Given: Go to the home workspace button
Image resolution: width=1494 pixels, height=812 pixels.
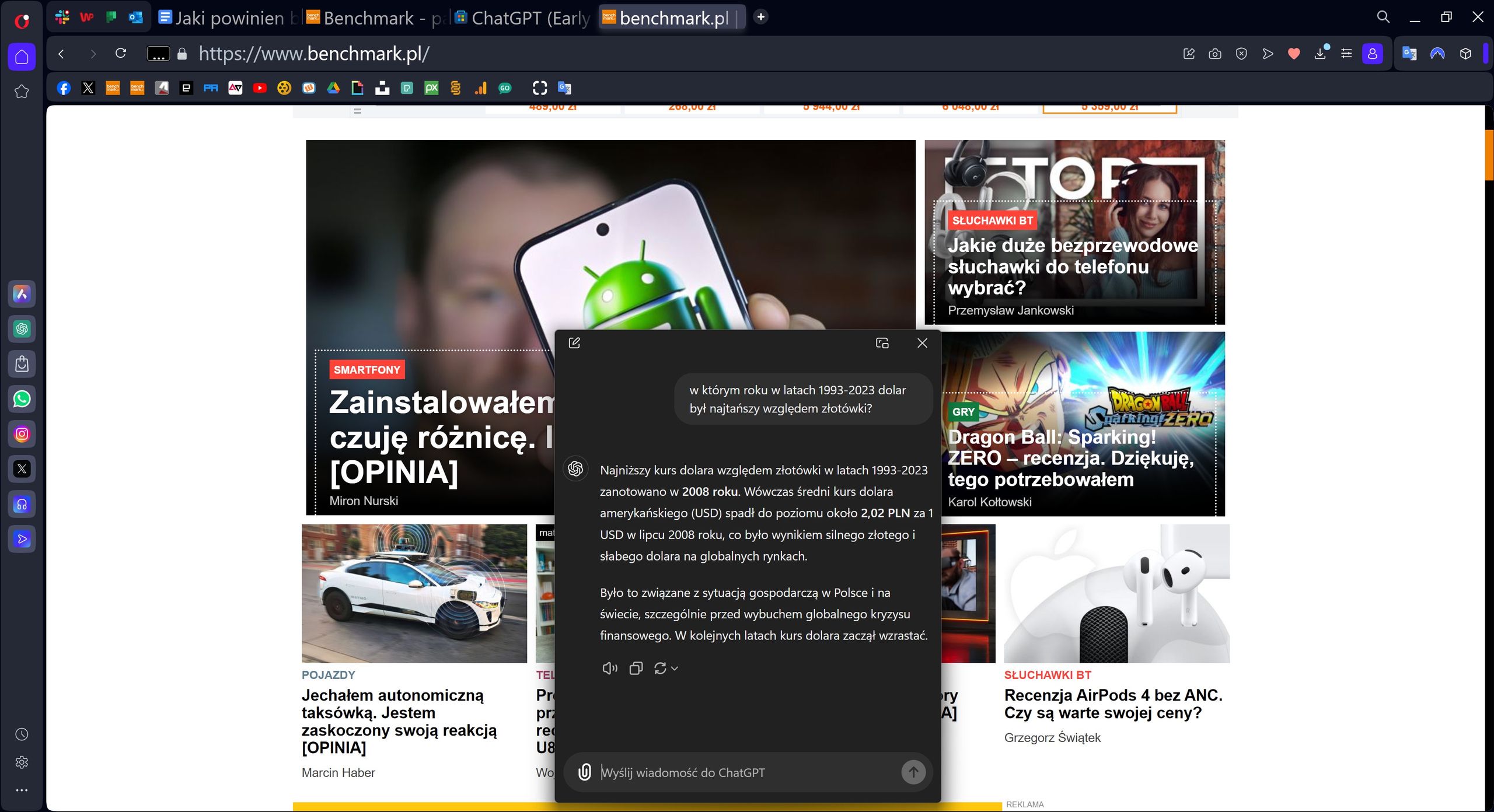Looking at the screenshot, I should (x=22, y=57).
